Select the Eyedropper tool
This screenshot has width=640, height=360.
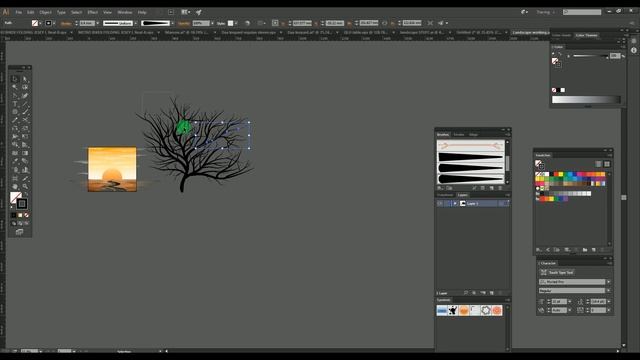click(x=15, y=161)
